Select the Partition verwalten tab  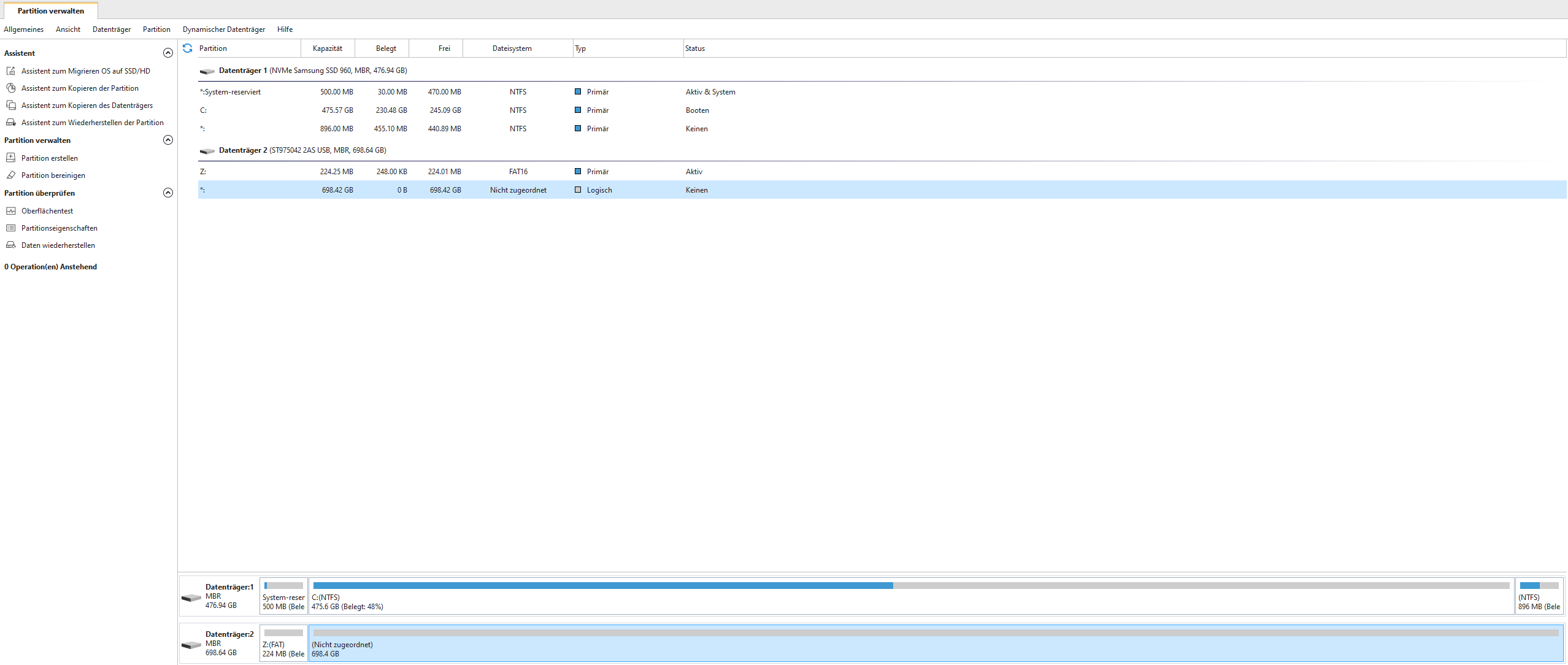coord(51,10)
